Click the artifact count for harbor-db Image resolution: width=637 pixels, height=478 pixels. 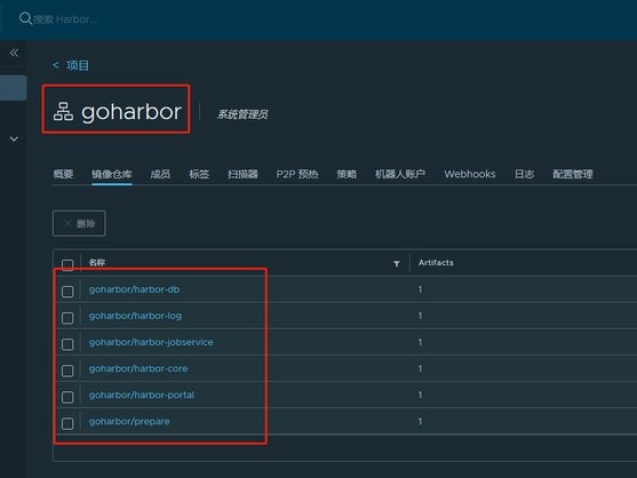[x=420, y=290]
